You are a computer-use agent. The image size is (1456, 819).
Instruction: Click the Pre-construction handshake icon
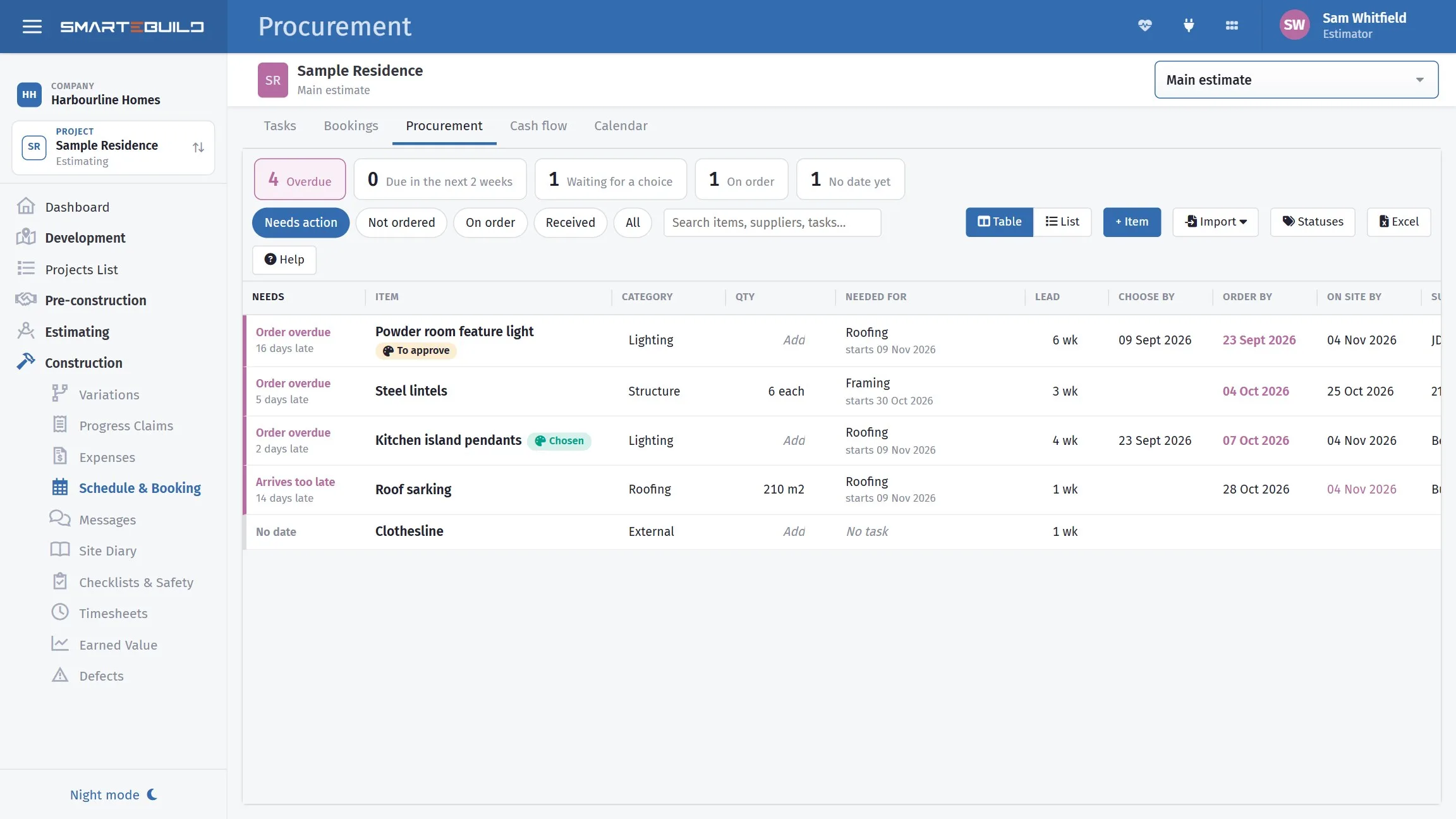click(26, 300)
